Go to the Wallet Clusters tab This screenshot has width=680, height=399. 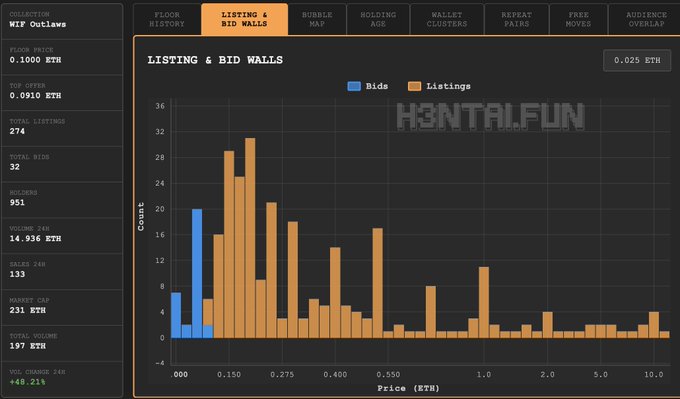tap(447, 20)
